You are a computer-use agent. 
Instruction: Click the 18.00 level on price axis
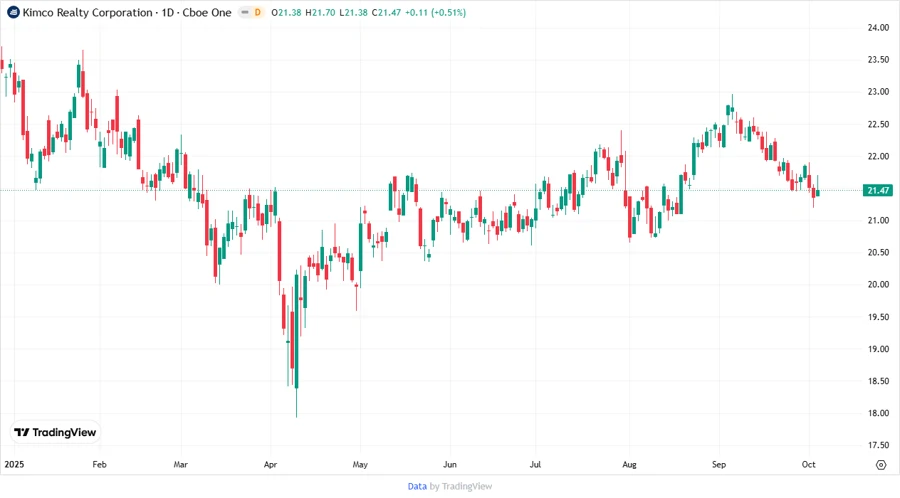coord(878,413)
